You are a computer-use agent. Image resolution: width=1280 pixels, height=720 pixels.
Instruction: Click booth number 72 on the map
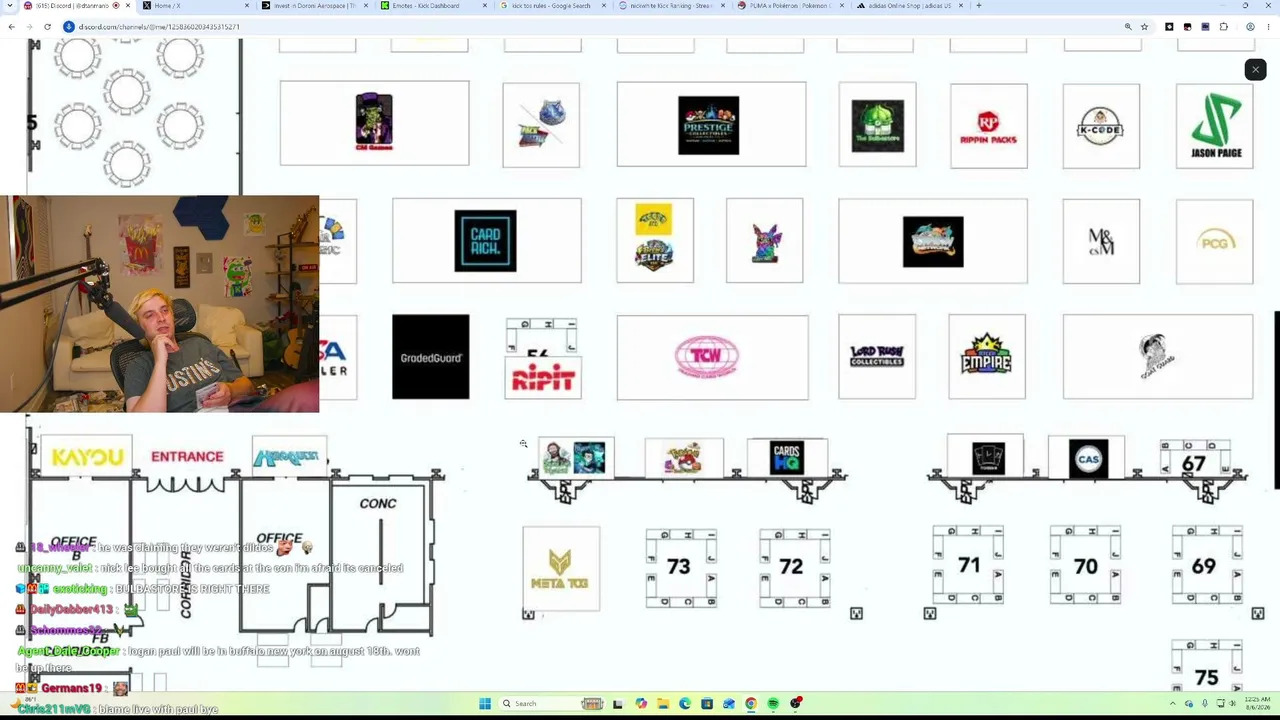(791, 567)
